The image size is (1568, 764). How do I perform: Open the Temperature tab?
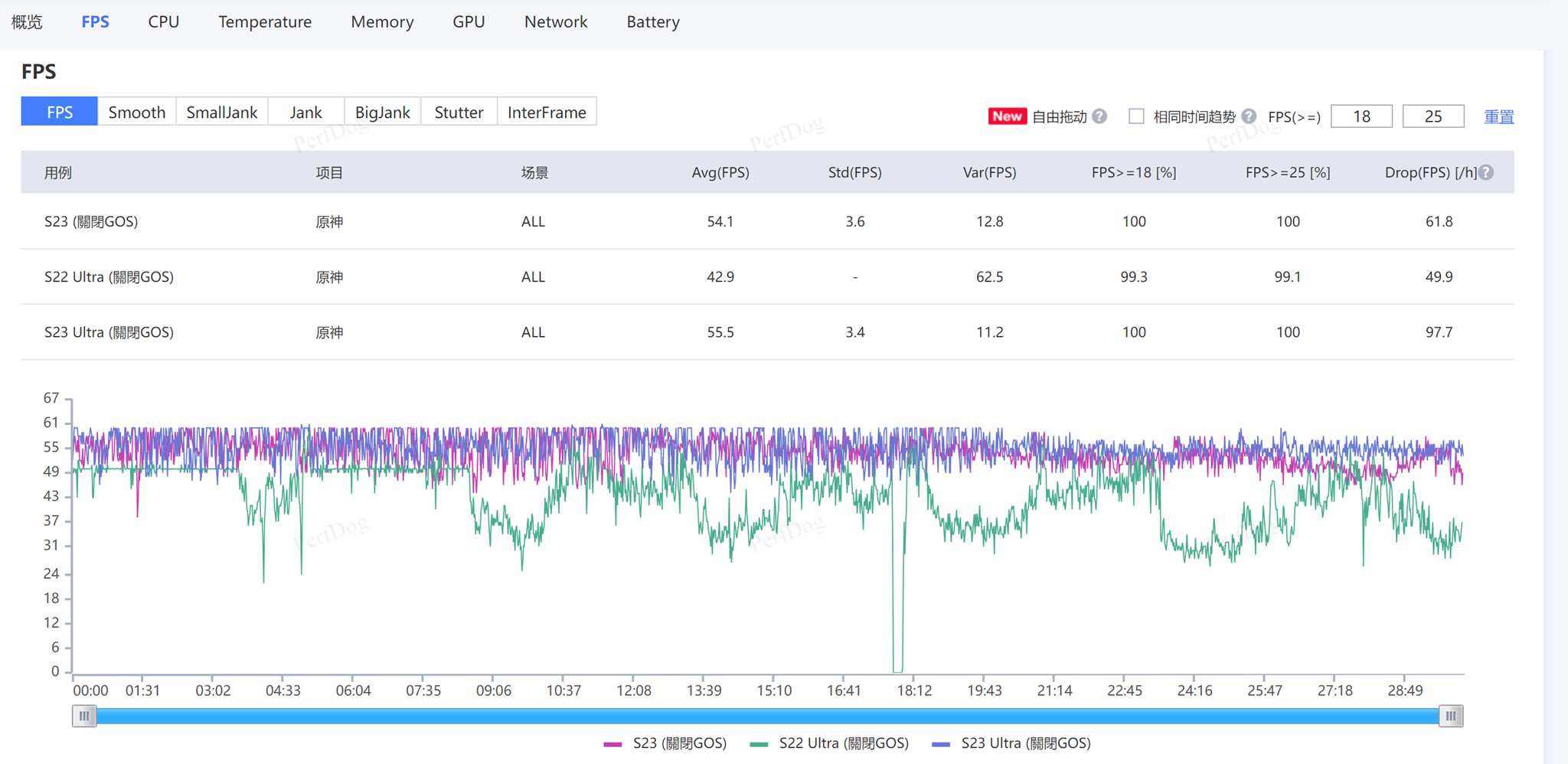pos(265,22)
